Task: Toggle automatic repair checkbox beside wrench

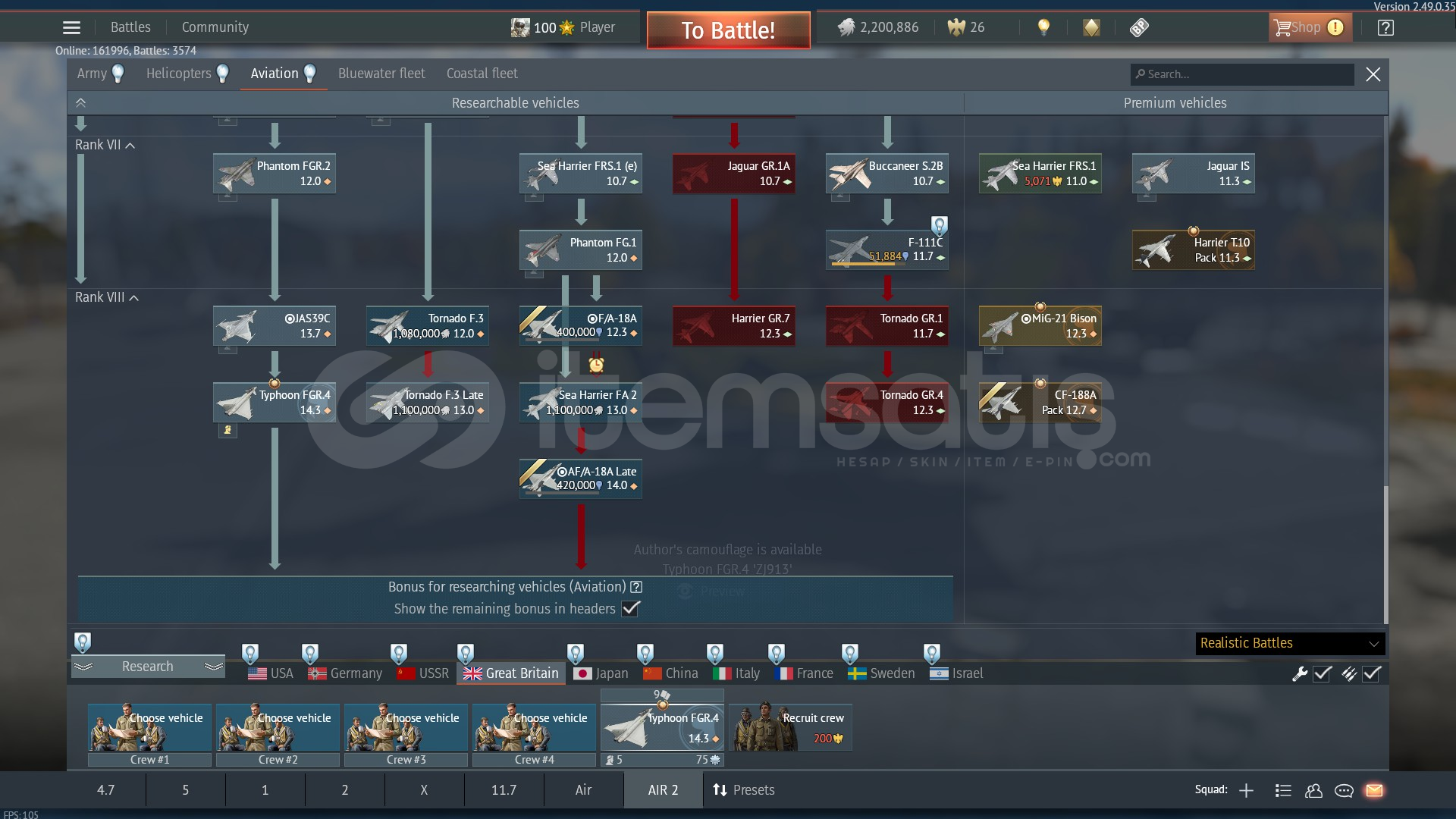Action: point(1323,673)
